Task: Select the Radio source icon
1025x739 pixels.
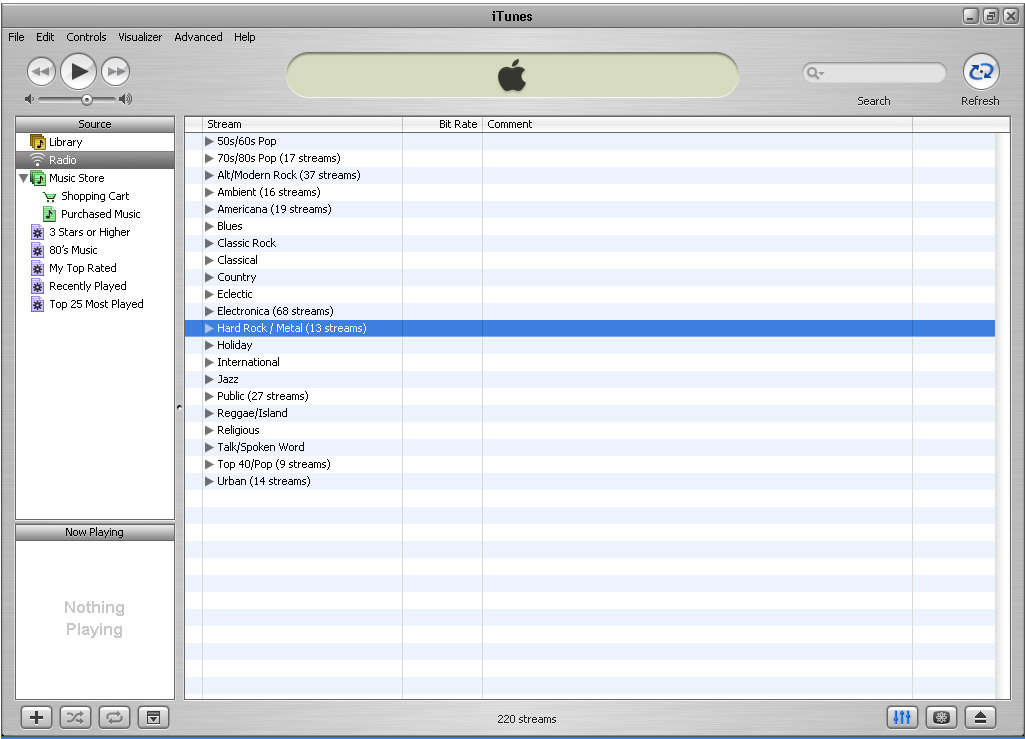Action: click(x=38, y=160)
